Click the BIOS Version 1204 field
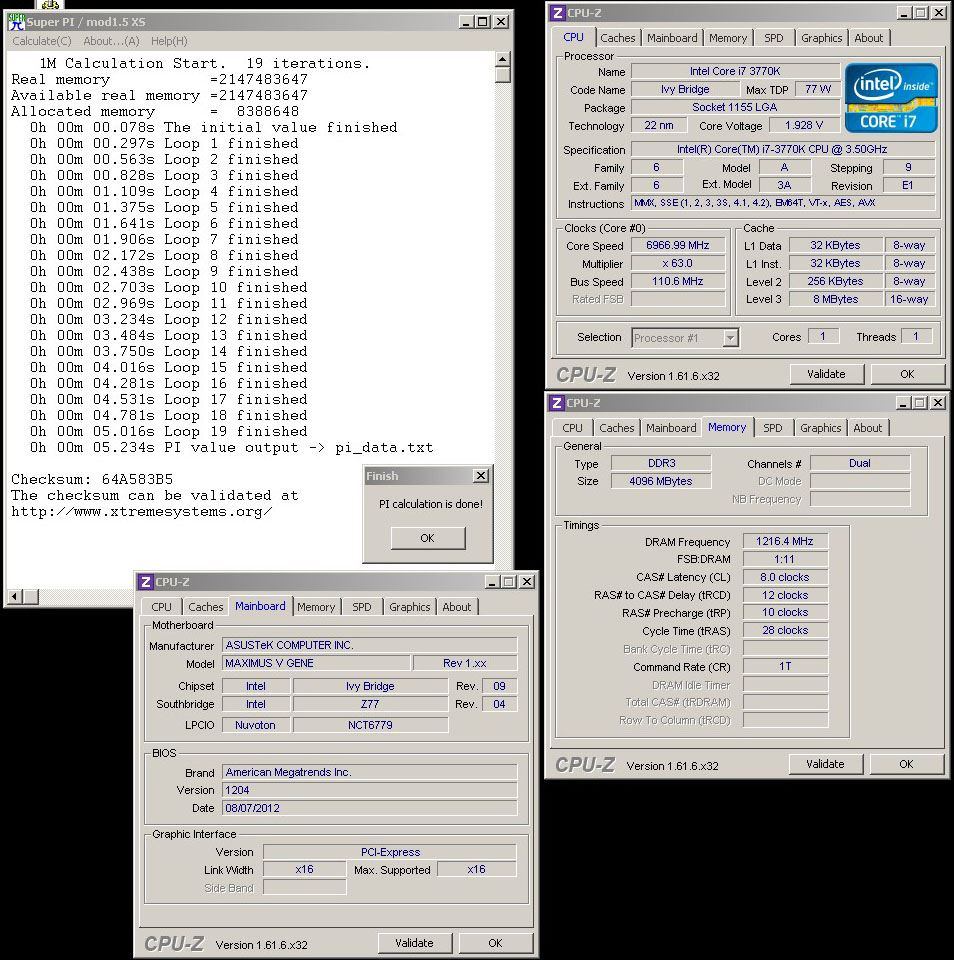 (370, 790)
